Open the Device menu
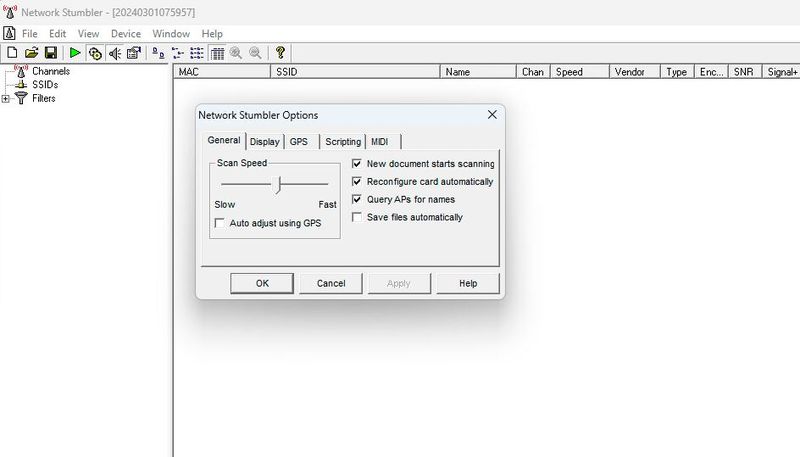This screenshot has width=800, height=457. tap(126, 34)
